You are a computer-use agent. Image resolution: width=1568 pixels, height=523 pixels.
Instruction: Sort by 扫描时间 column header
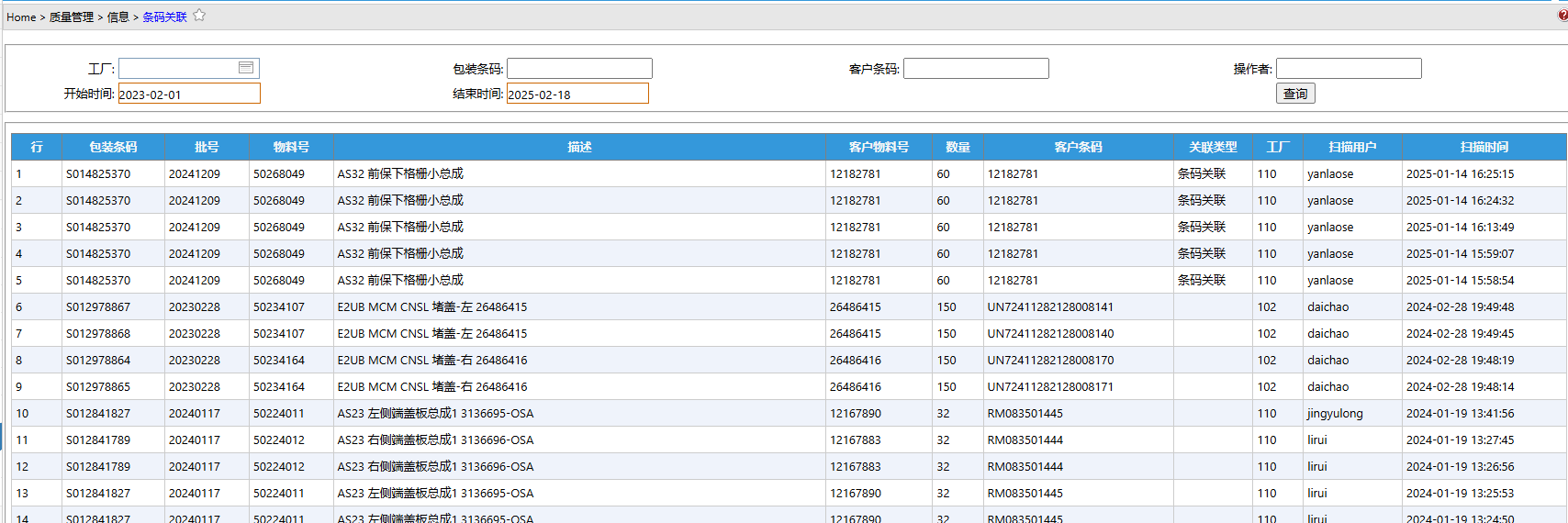[x=1484, y=147]
